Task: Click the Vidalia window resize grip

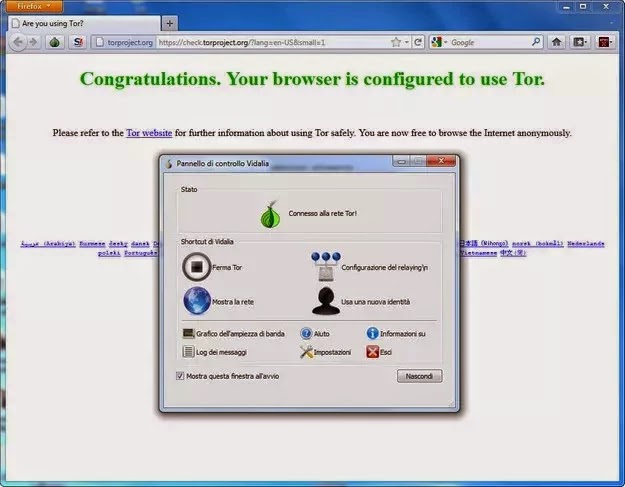Action: (x=451, y=403)
